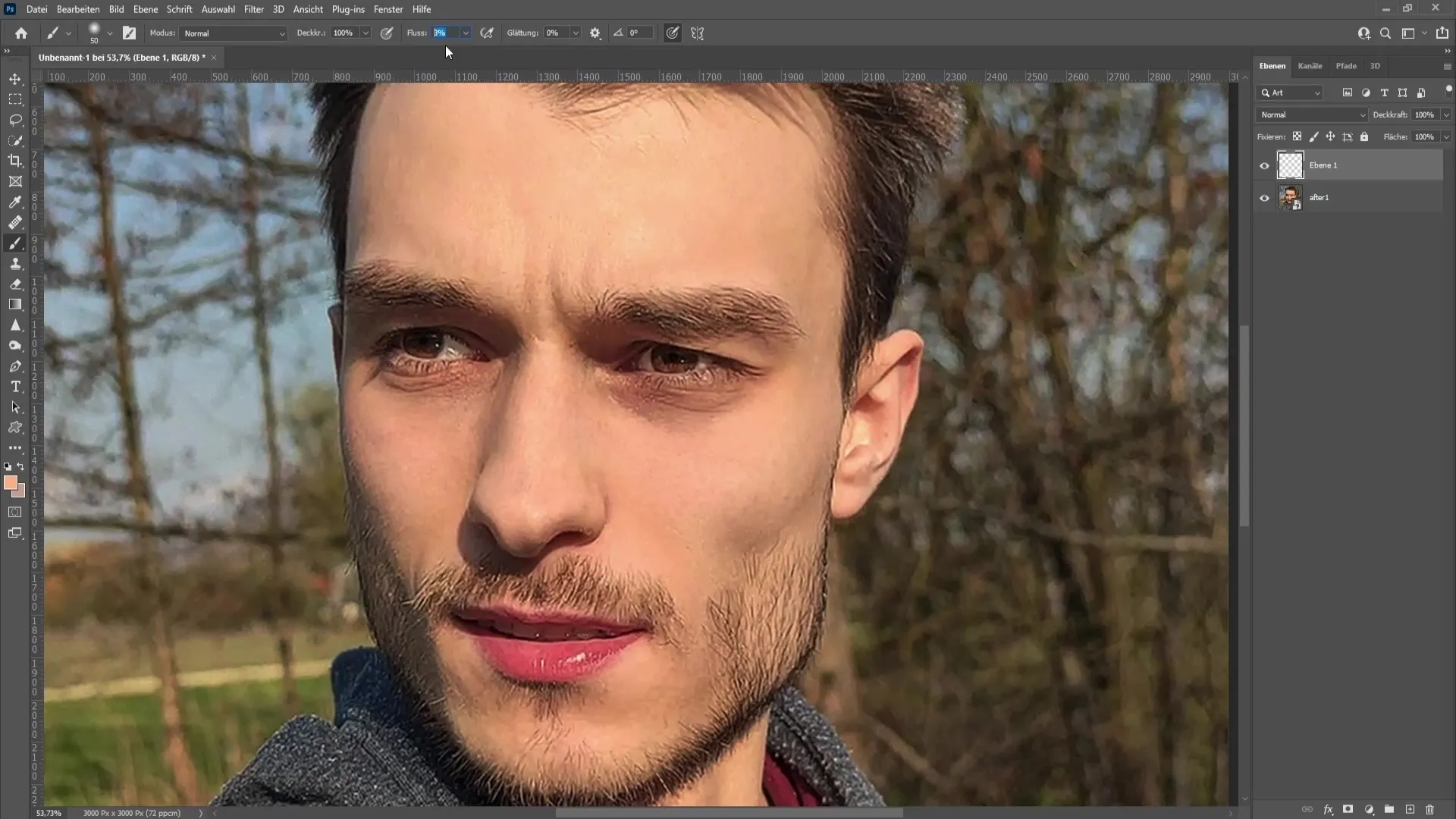Click the Pfade tab in panel
Screen dimensions: 1456x819
(1346, 65)
